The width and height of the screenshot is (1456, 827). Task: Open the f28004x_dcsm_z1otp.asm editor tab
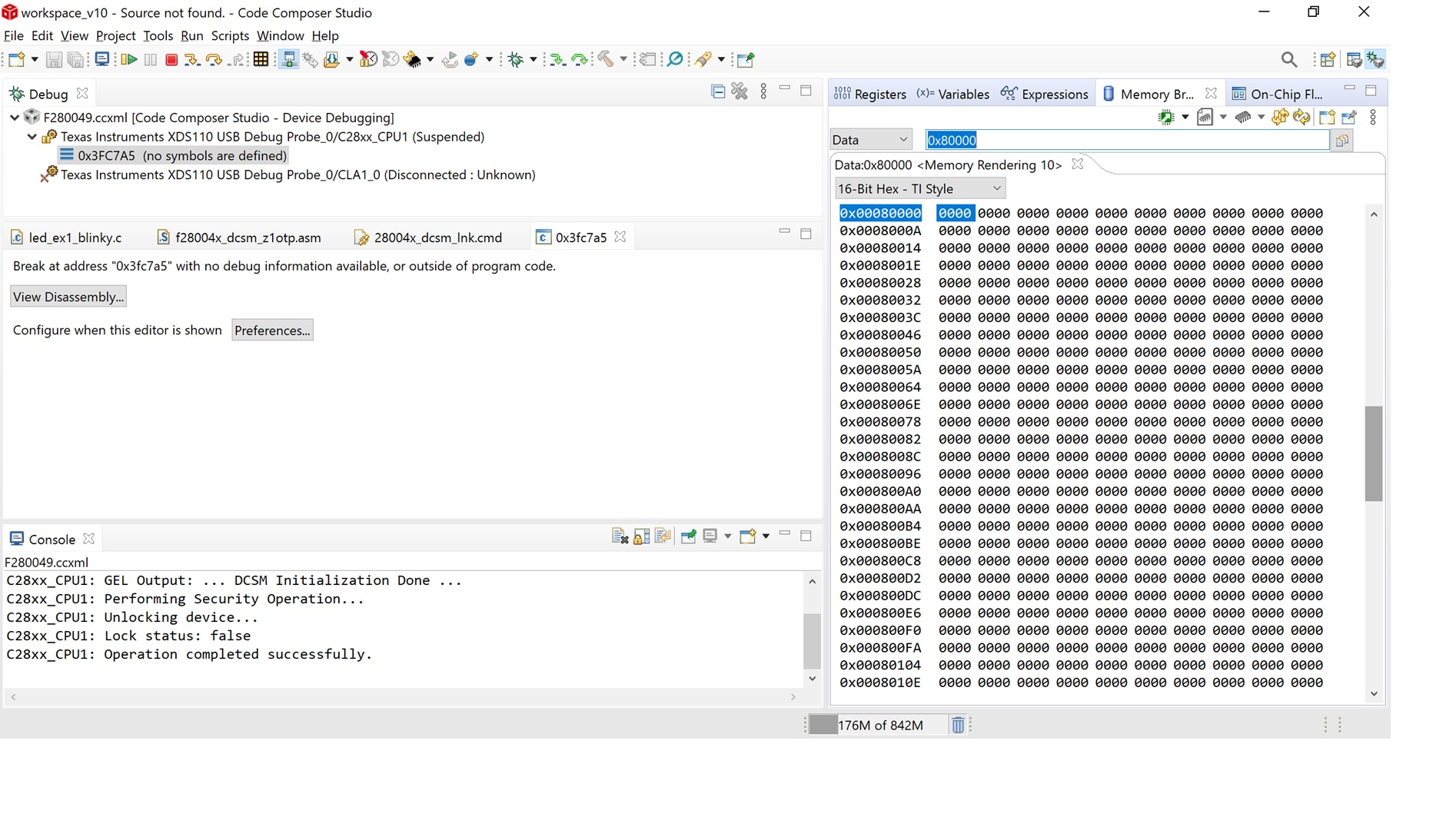click(239, 237)
